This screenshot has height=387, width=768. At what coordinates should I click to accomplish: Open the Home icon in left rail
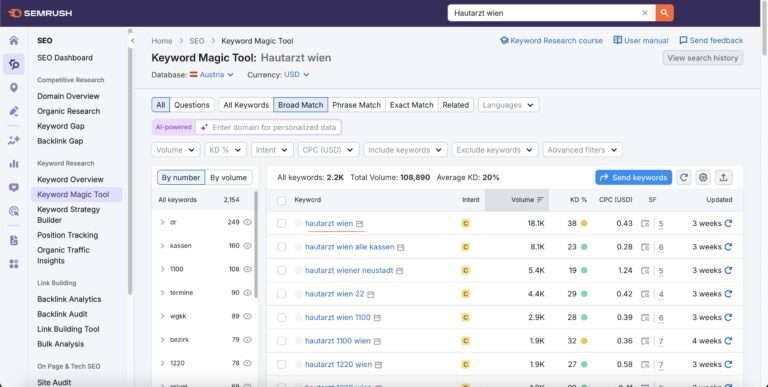pyautogui.click(x=14, y=40)
